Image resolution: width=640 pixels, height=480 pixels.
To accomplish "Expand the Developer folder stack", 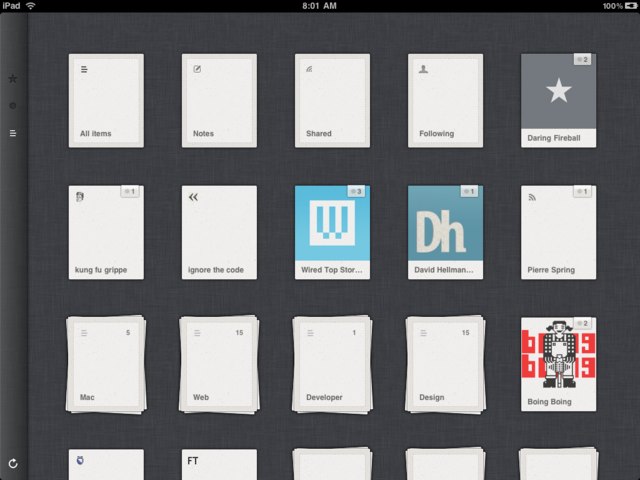I will [x=332, y=364].
